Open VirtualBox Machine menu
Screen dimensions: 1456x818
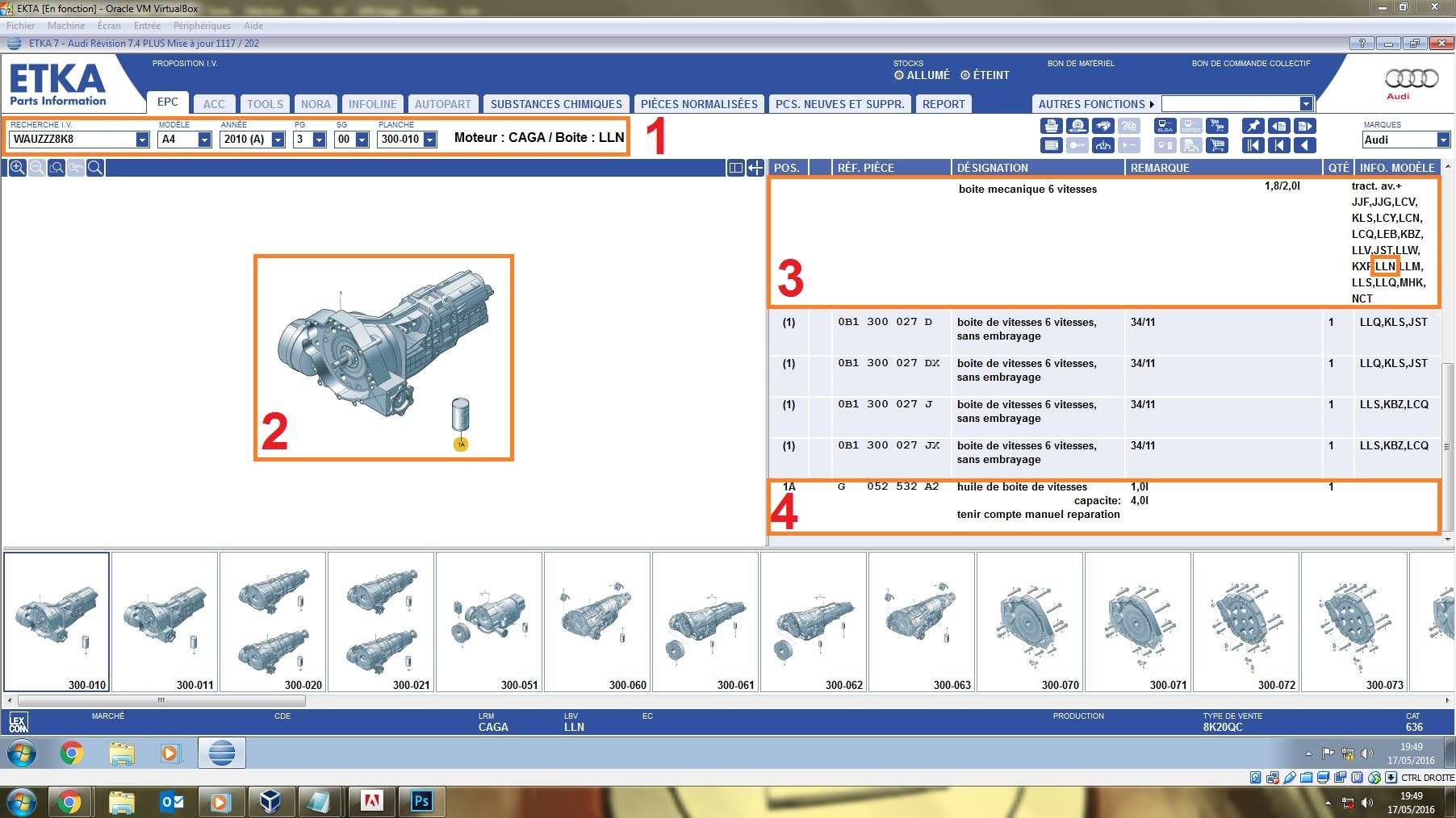coord(65,26)
